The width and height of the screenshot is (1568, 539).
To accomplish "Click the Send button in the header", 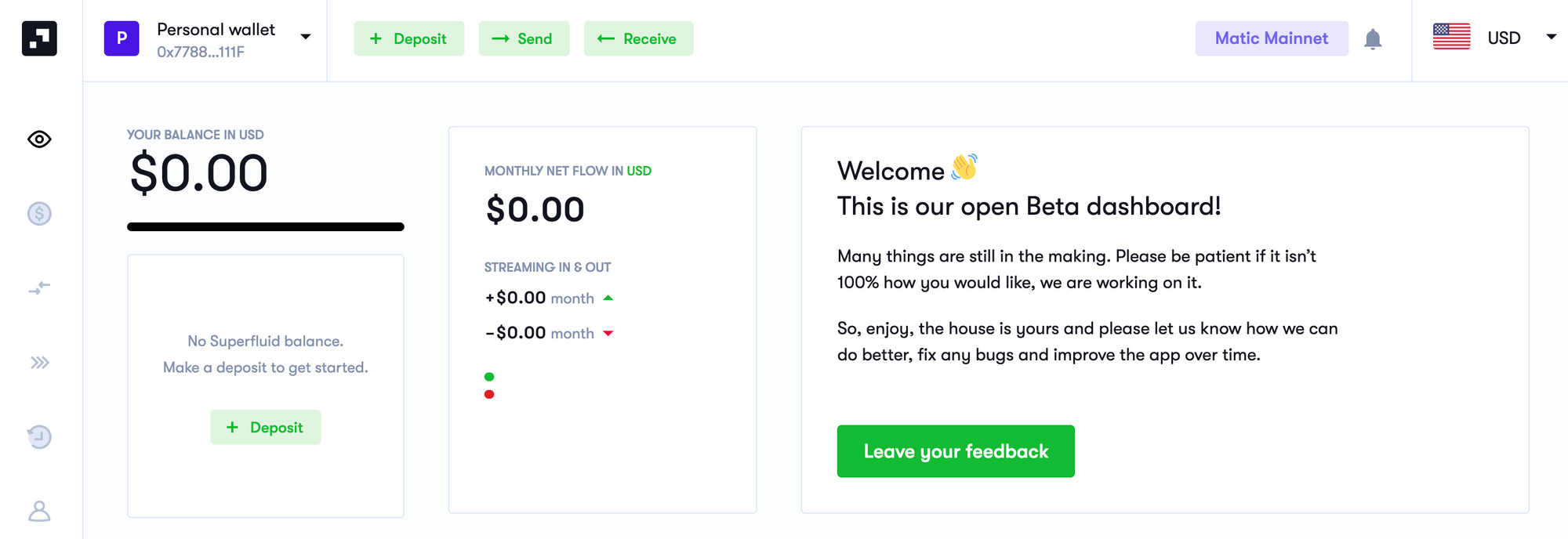I will [524, 38].
